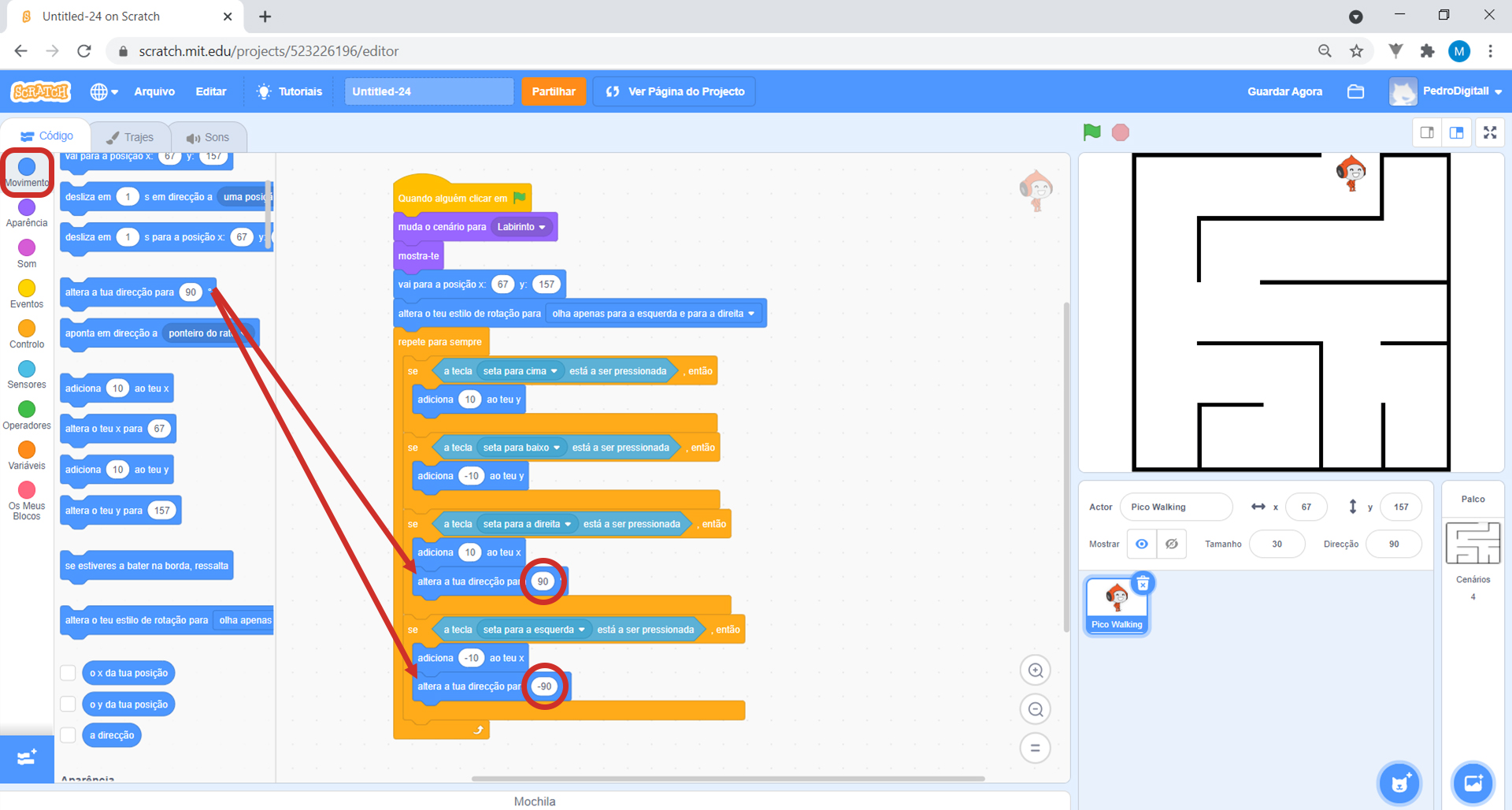Image resolution: width=1512 pixels, height=810 pixels.
Task: Click the Tamanho size field
Action: pos(1277,544)
